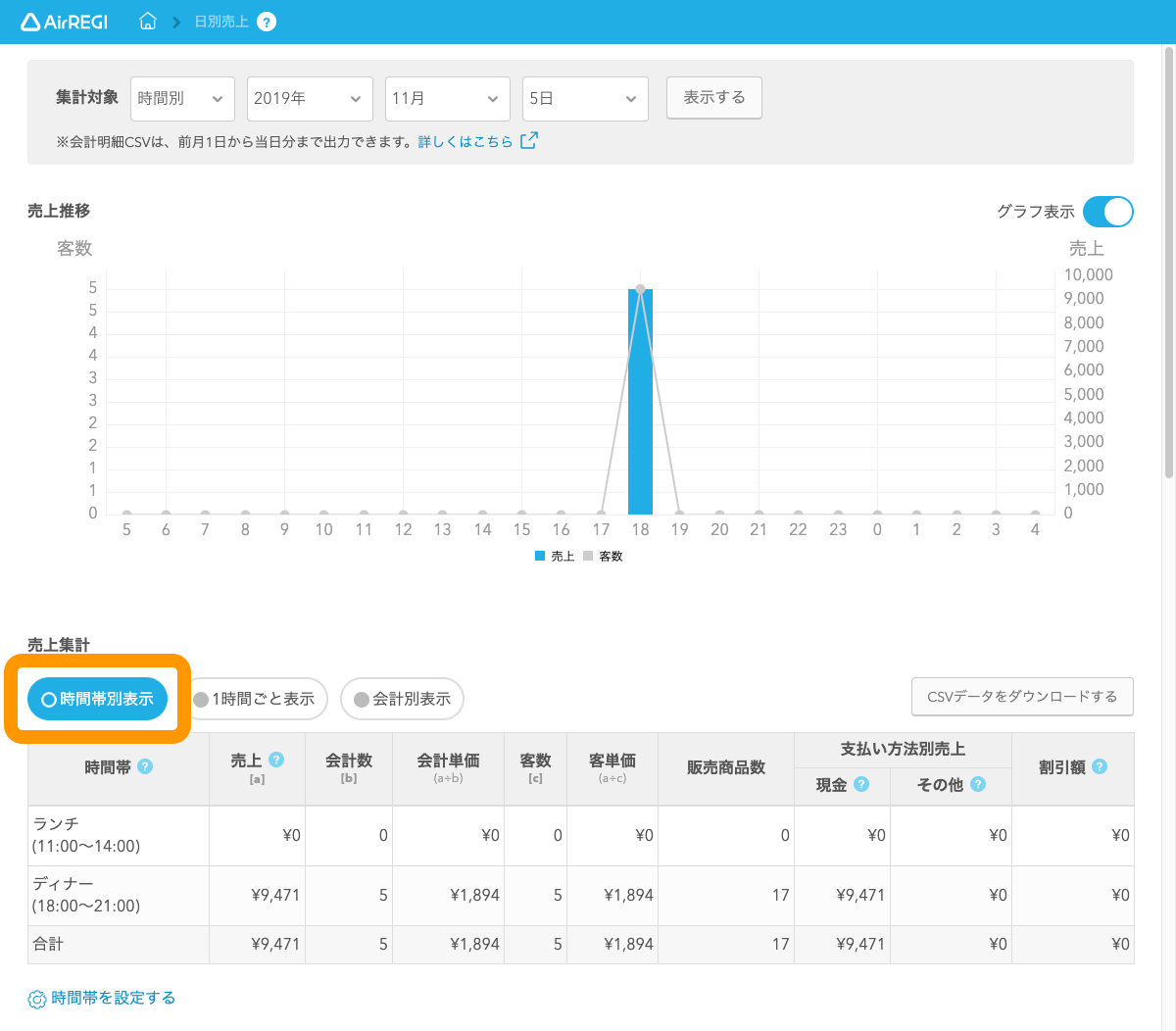
Task: Select 会計別表示 radio option
Action: pos(402,699)
